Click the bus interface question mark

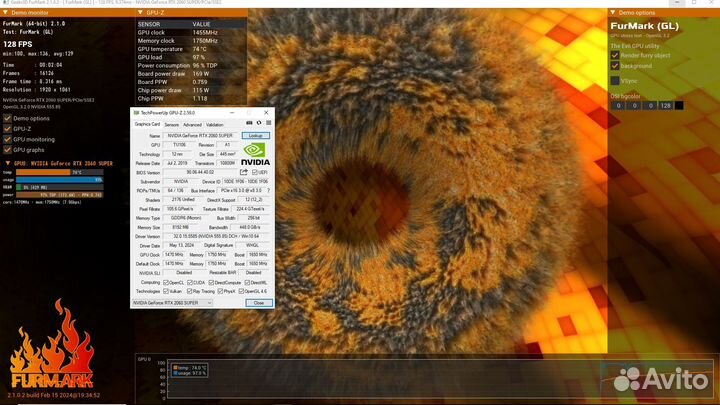tap(269, 191)
